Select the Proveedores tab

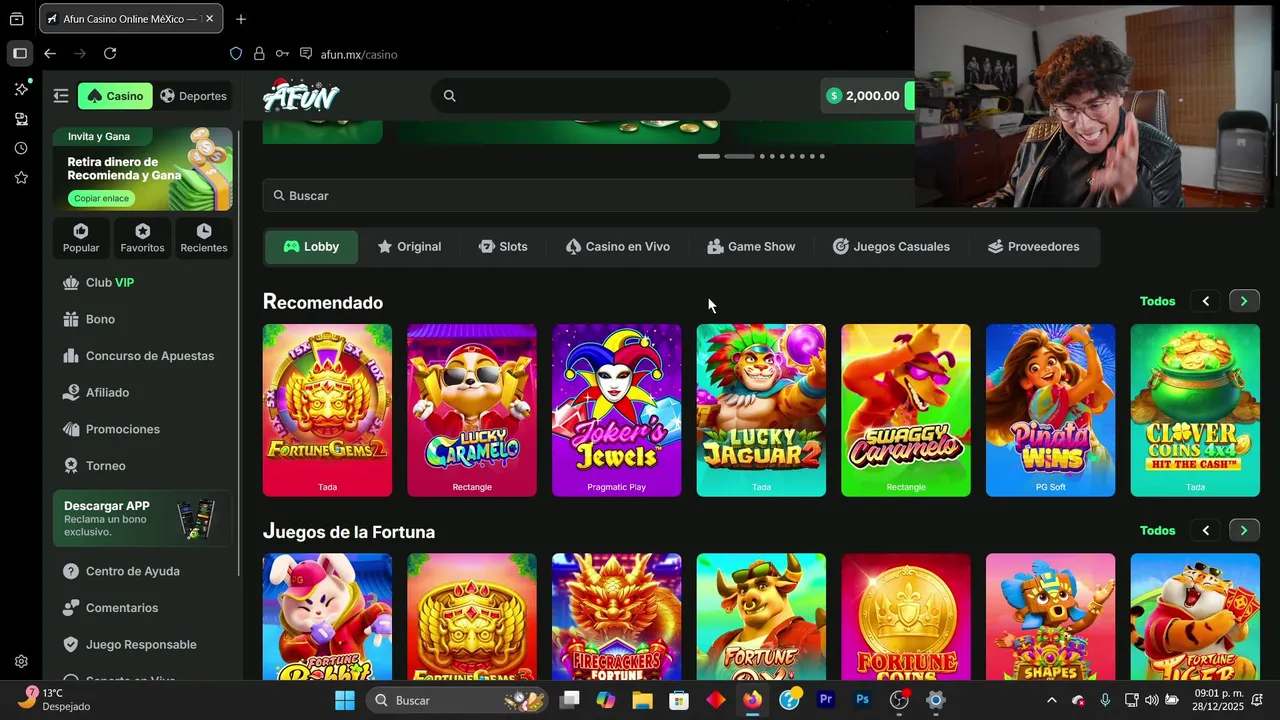1033,247
